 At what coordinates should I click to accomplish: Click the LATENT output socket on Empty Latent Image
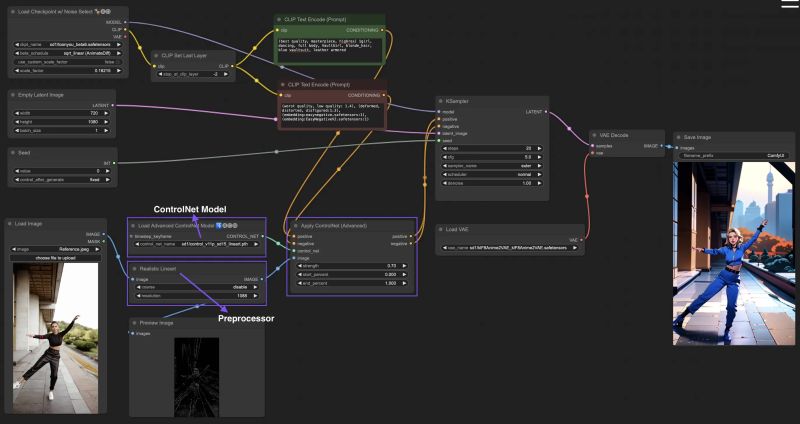113,106
